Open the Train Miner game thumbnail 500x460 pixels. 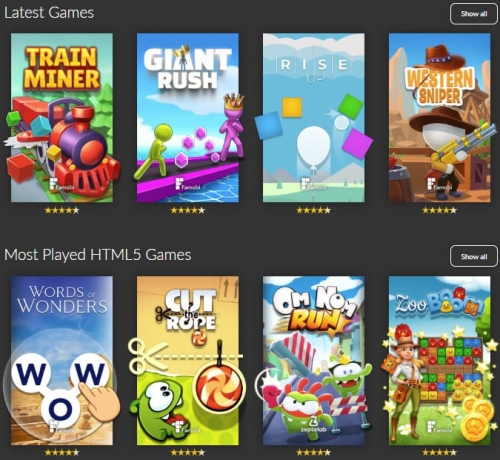[62, 117]
